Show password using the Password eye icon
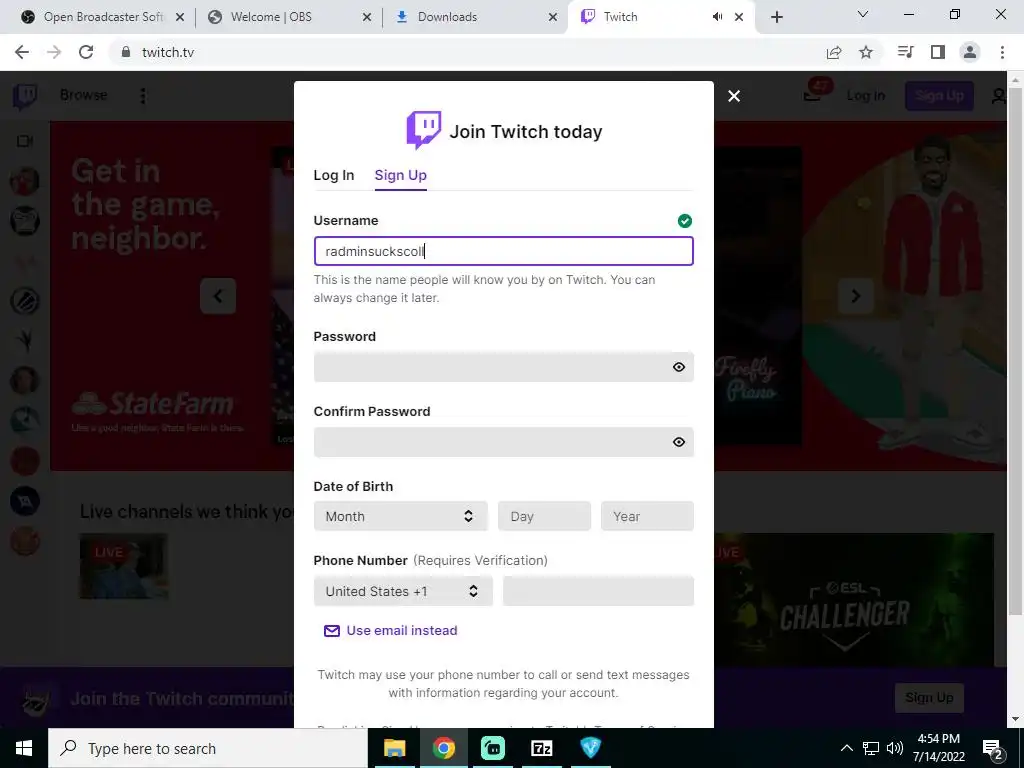 [679, 367]
